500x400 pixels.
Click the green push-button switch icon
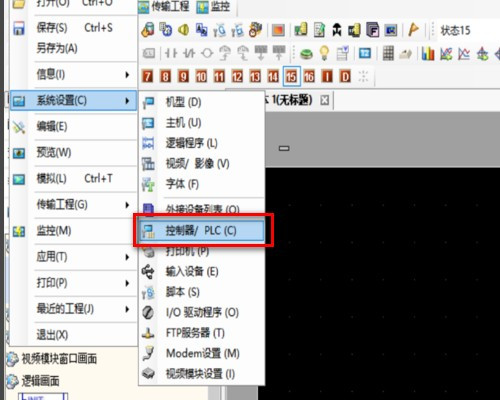click(306, 54)
